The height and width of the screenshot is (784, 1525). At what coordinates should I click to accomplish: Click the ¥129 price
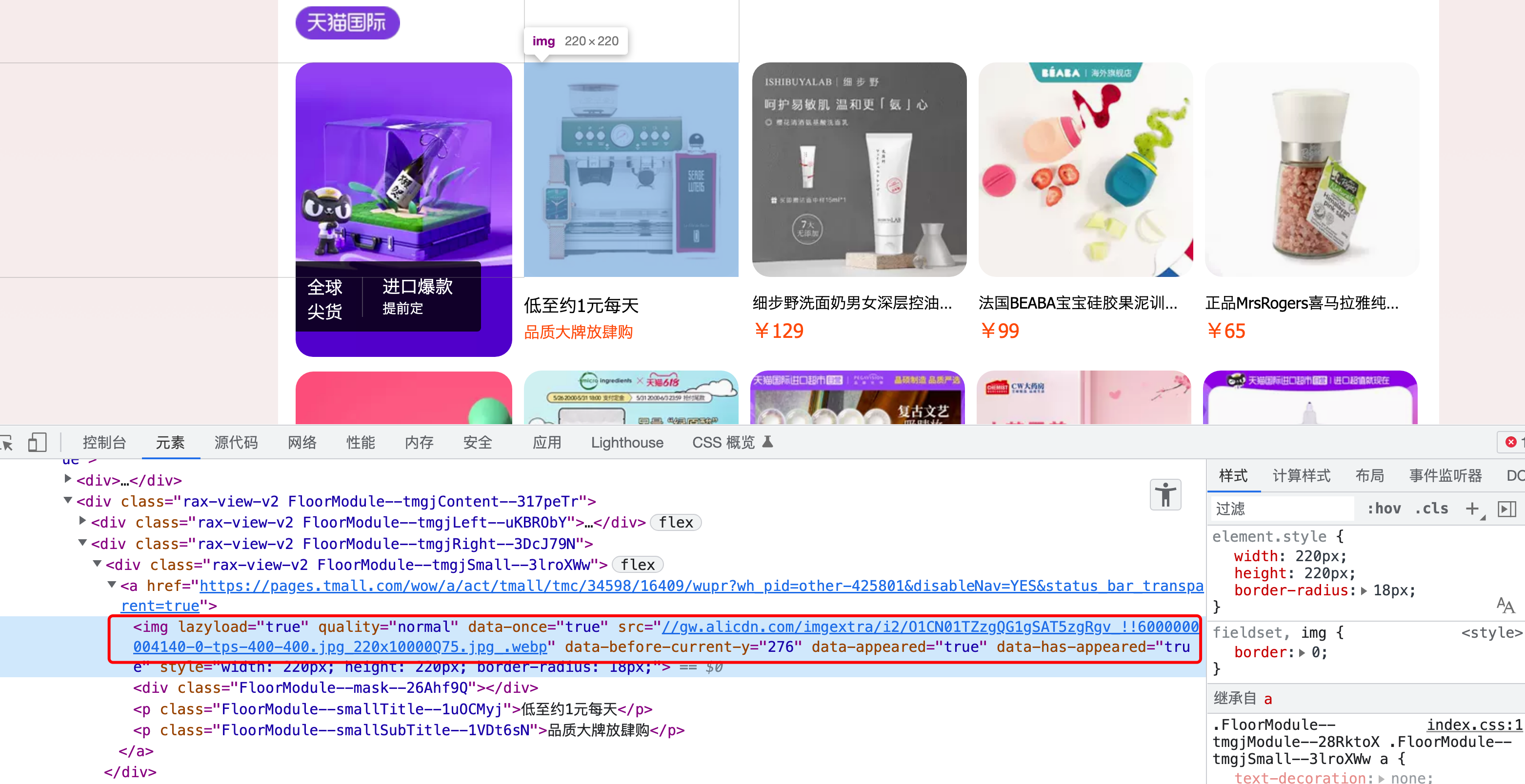tap(779, 331)
